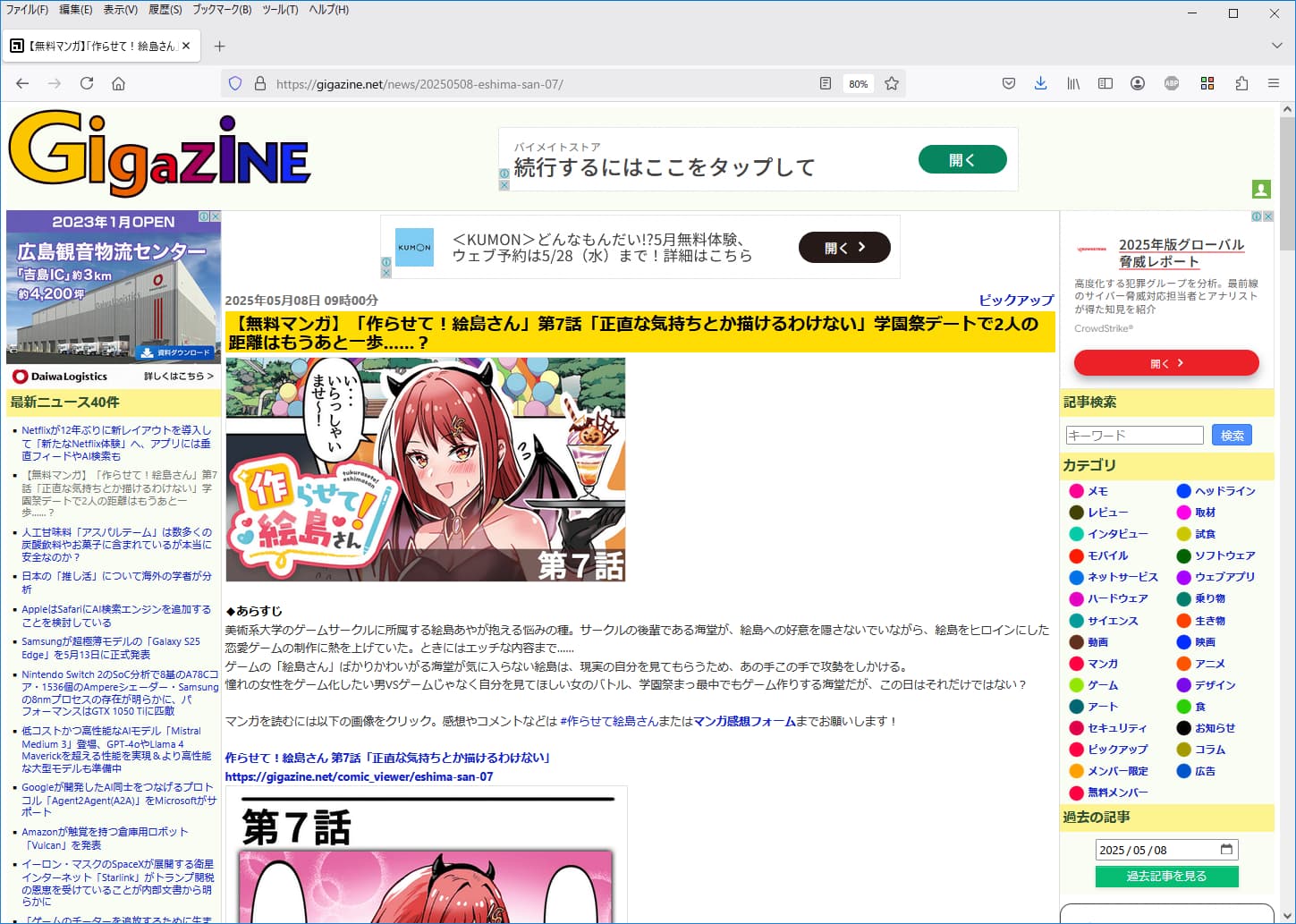Open the マンガ感想フォーム link
The image size is (1296, 924).
[745, 721]
